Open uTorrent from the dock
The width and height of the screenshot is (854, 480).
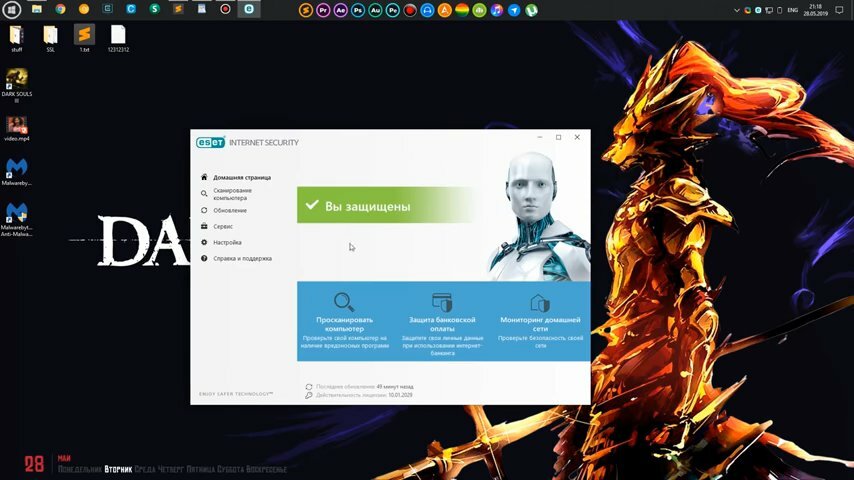(x=532, y=10)
